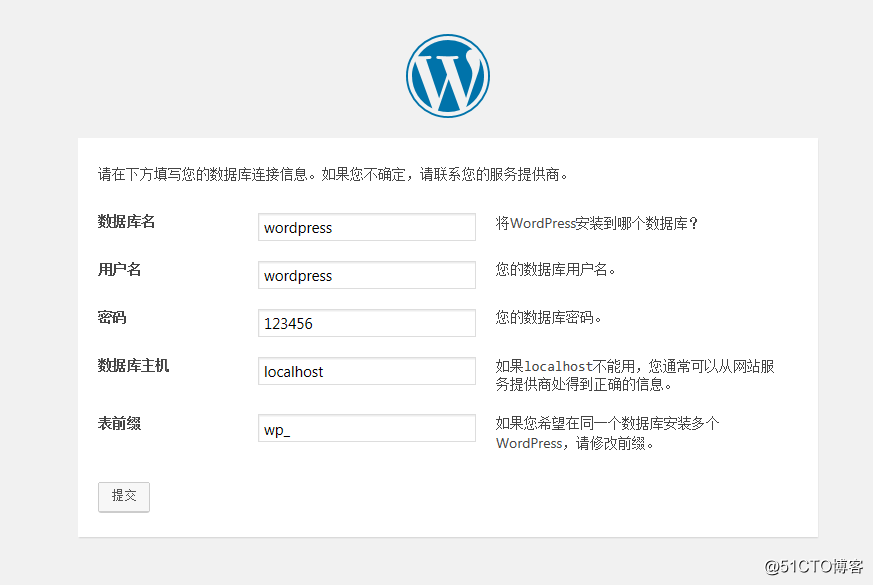
Task: Click the localhost host help text
Action: click(x=635, y=375)
